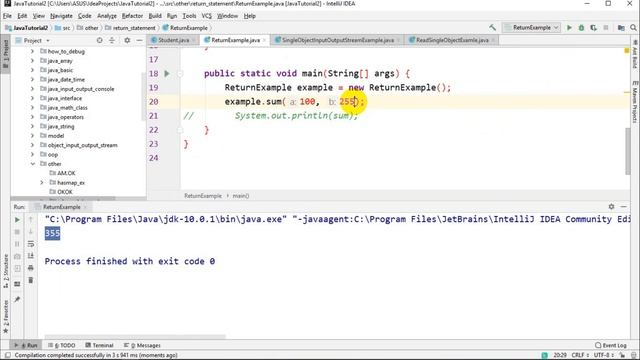Viewport: 640px width, 360px height.
Task: Click the scroll-from-source target icon in Project panel
Action: (x=100, y=40)
